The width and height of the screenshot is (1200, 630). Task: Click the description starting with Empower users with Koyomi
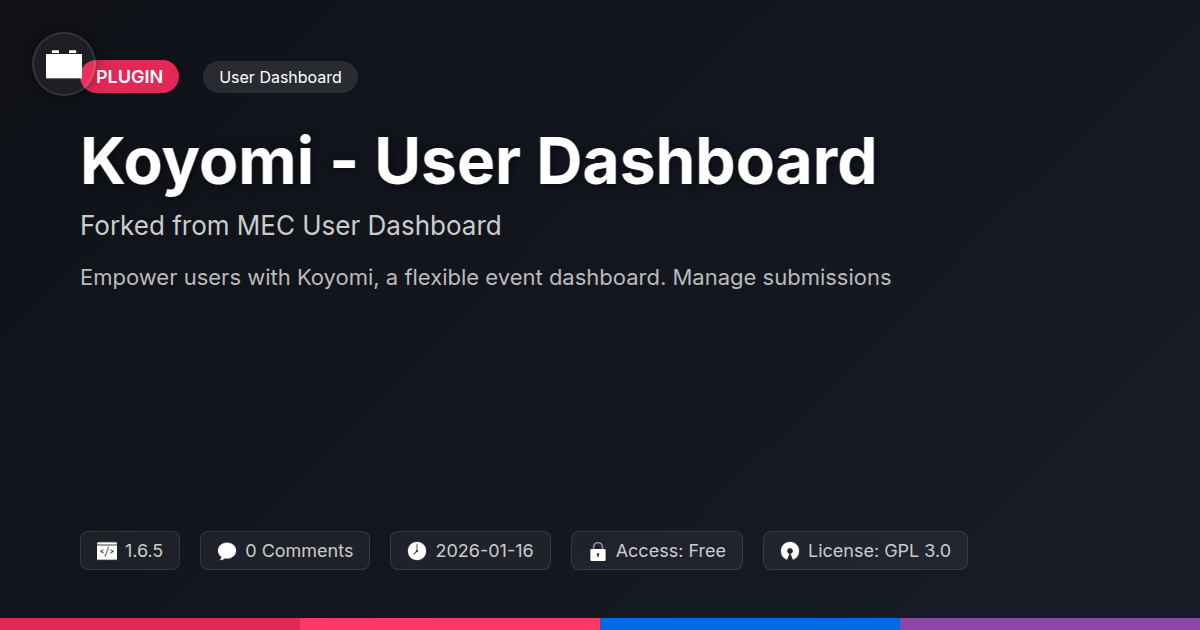point(485,277)
